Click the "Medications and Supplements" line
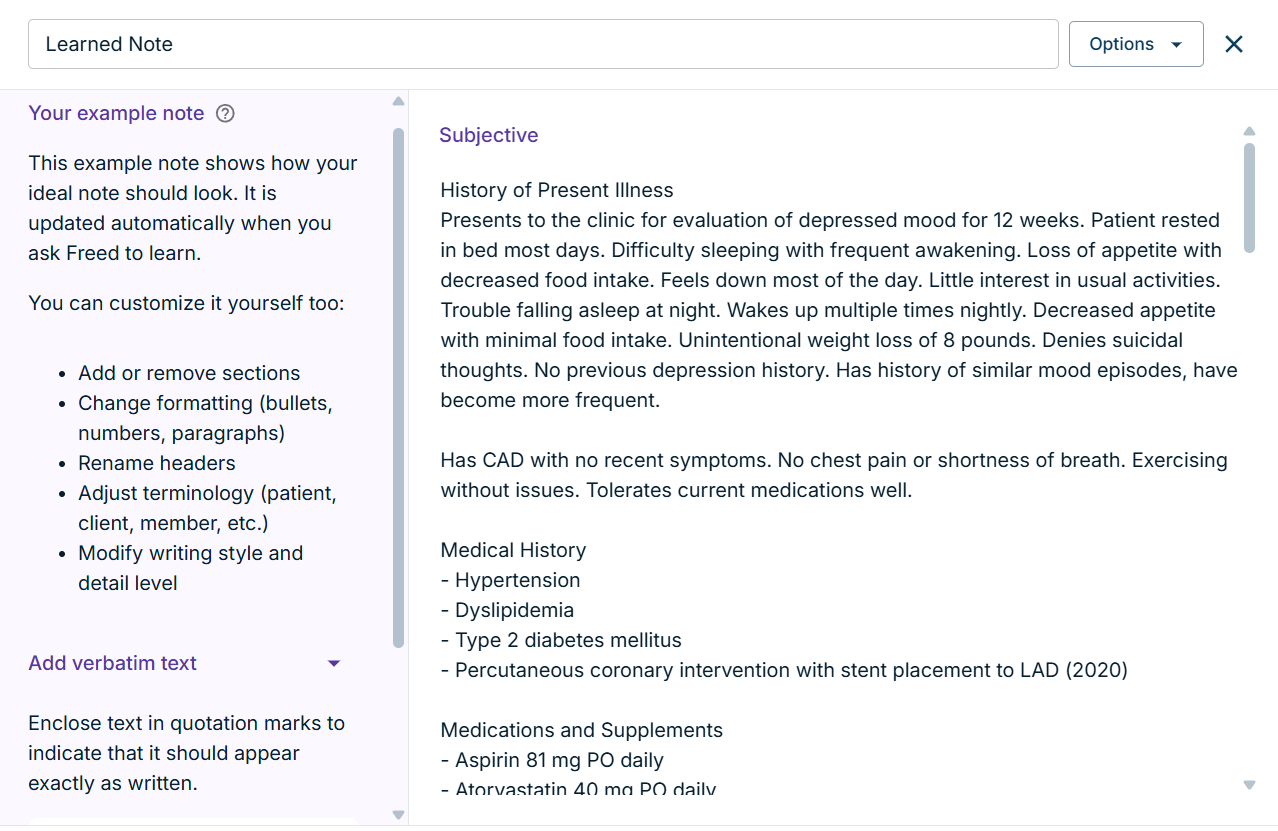The height and width of the screenshot is (831, 1278). pyautogui.click(x=581, y=730)
